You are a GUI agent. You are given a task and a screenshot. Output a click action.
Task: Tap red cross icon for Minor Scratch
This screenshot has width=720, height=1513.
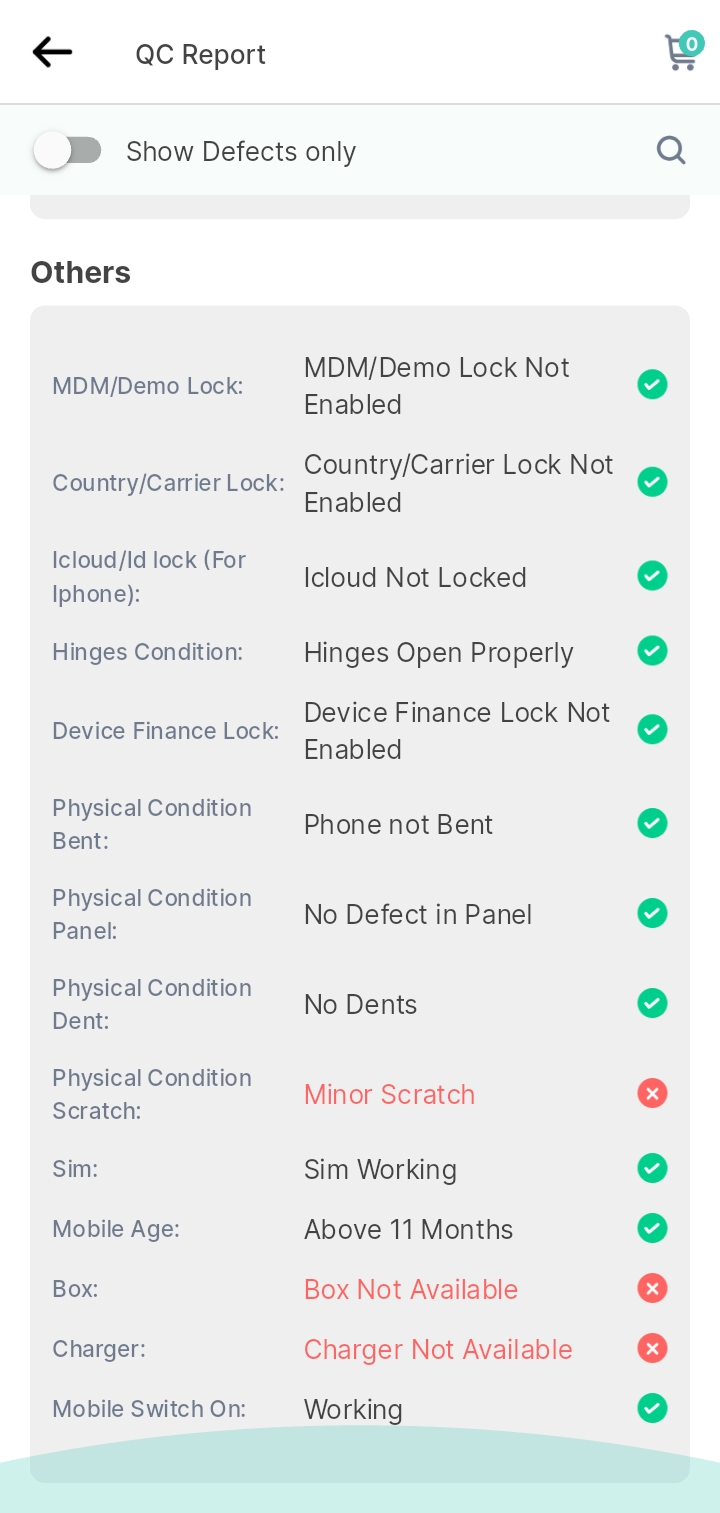click(x=652, y=1093)
